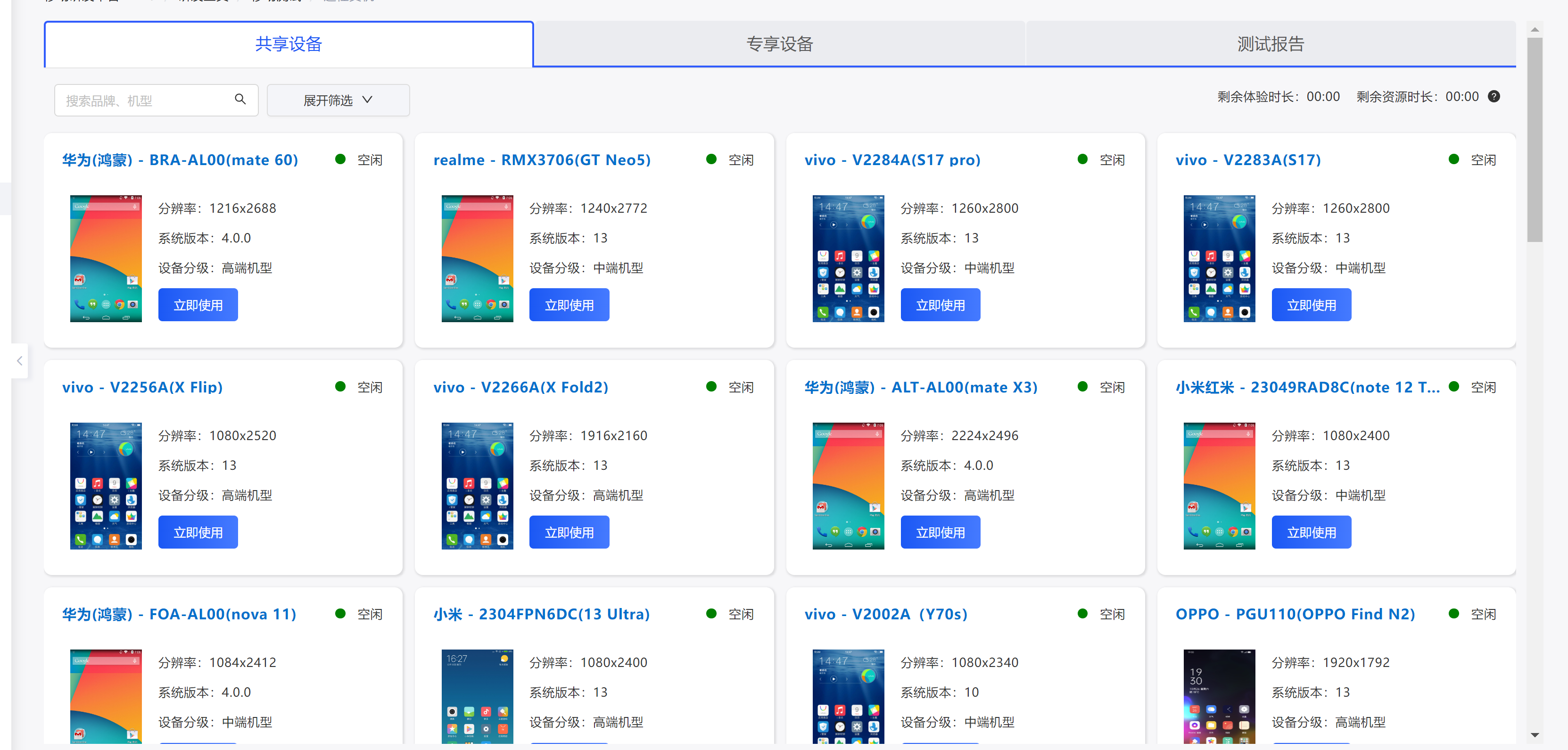Collapse the left sidebar arrow
The height and width of the screenshot is (750, 1568).
19,361
